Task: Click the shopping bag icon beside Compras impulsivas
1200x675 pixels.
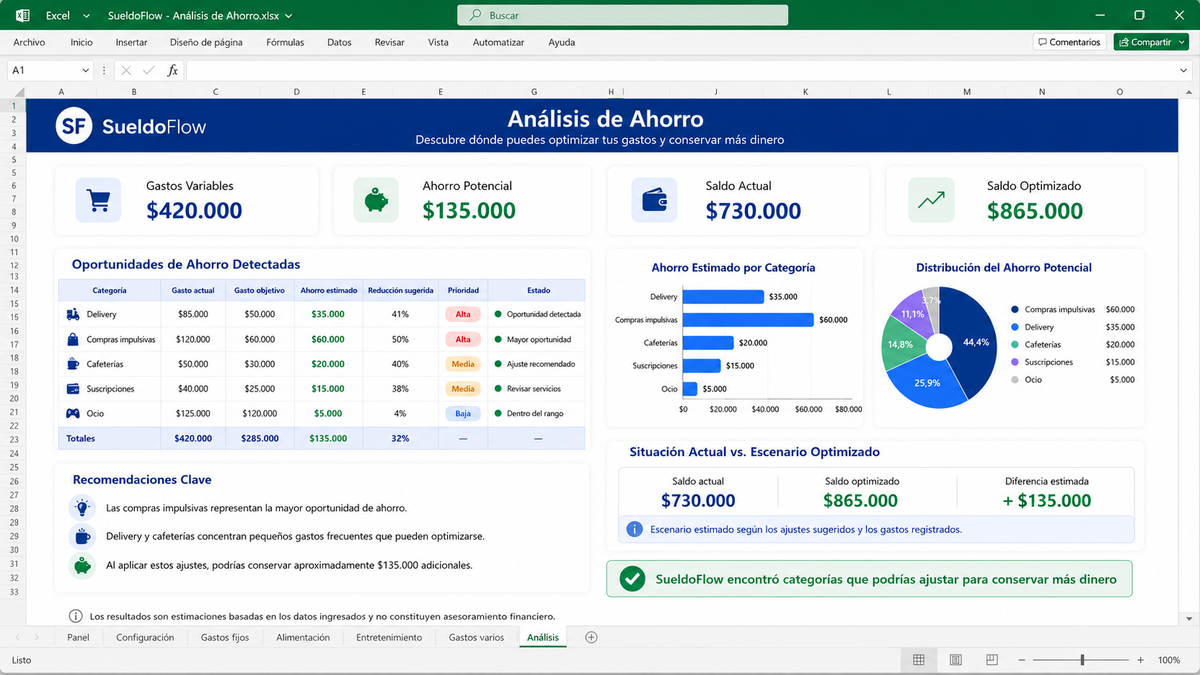Action: click(x=73, y=339)
